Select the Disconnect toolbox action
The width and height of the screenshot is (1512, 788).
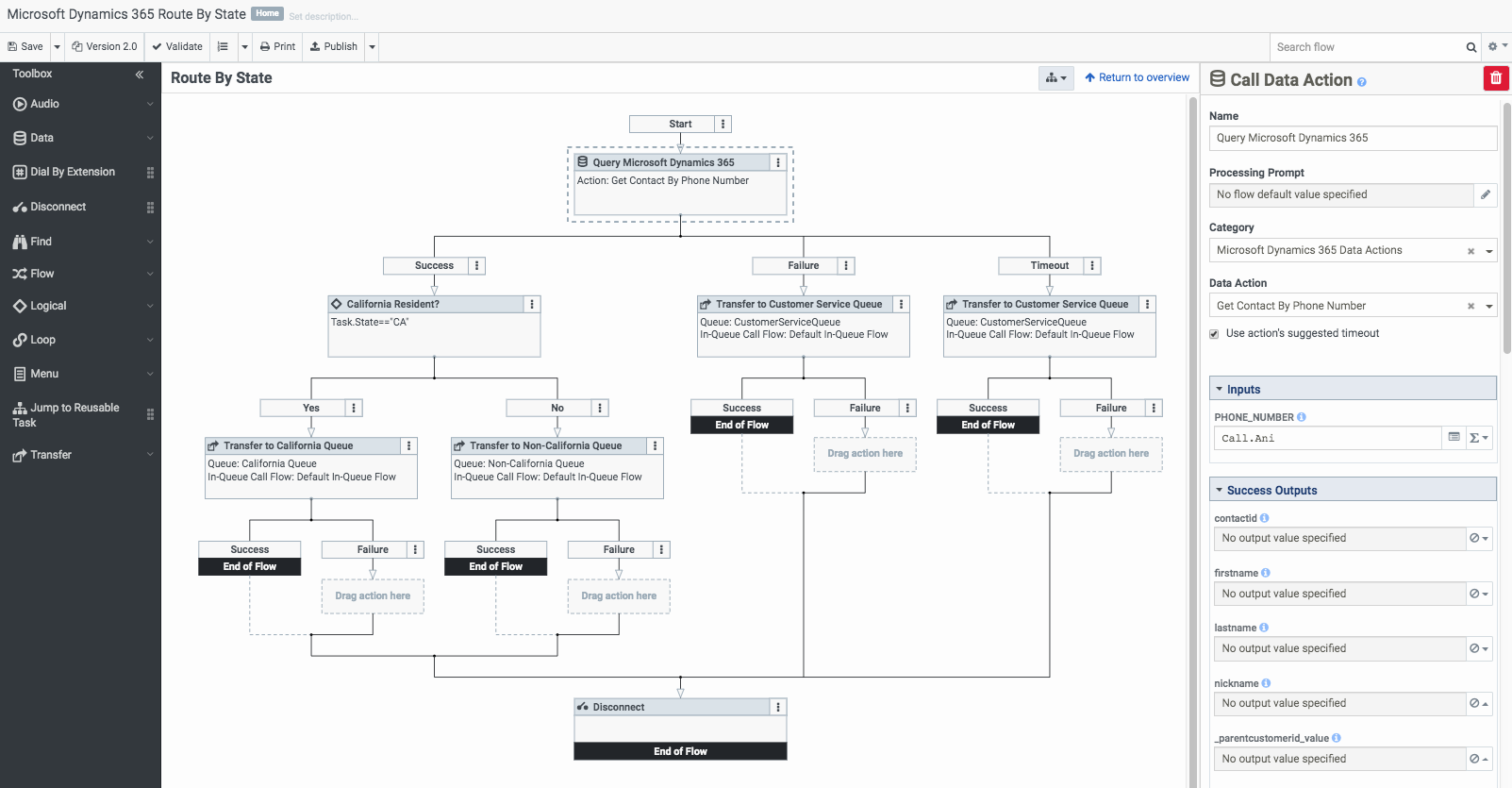click(58, 207)
